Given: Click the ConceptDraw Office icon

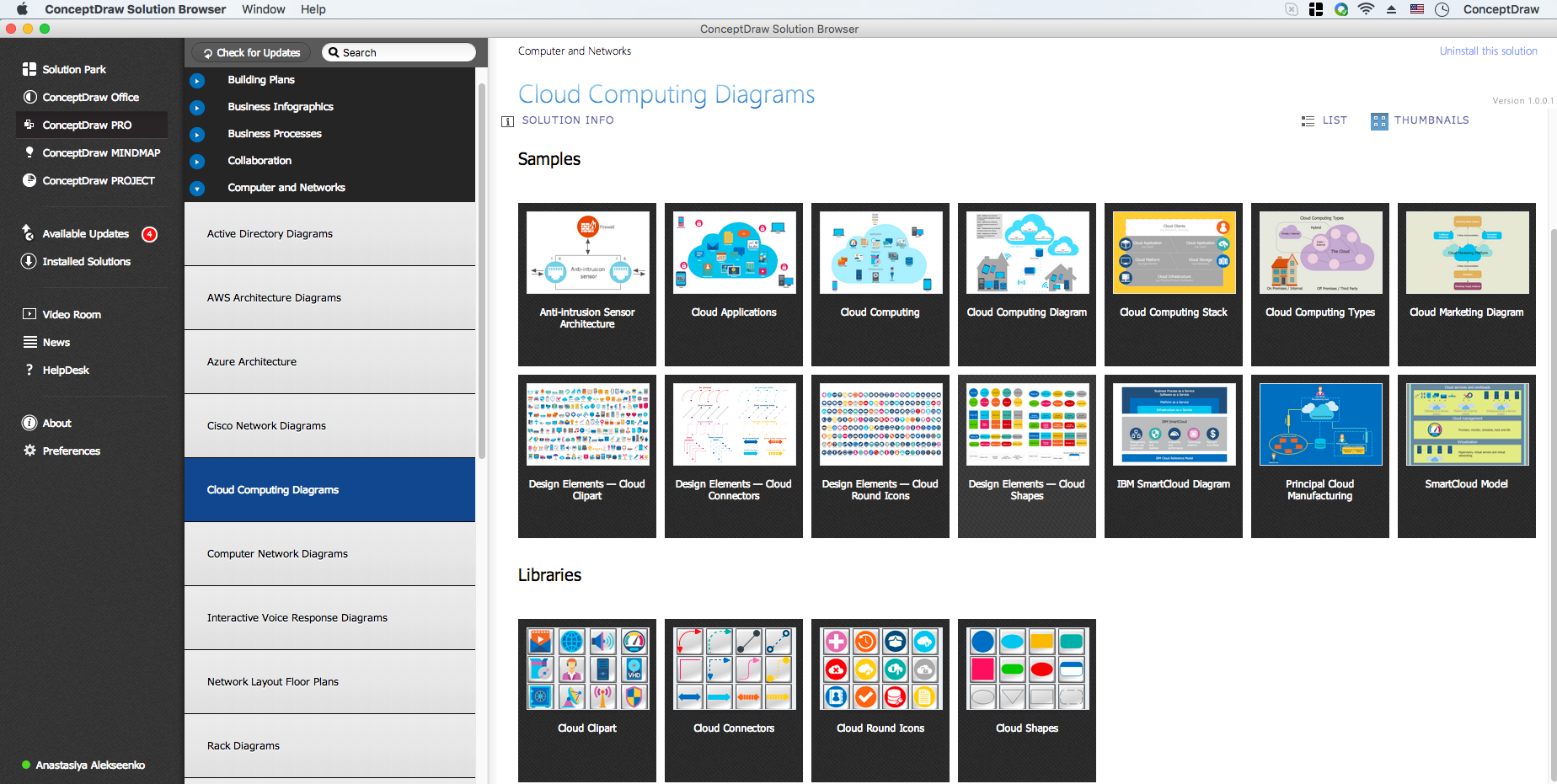Looking at the screenshot, I should point(29,97).
